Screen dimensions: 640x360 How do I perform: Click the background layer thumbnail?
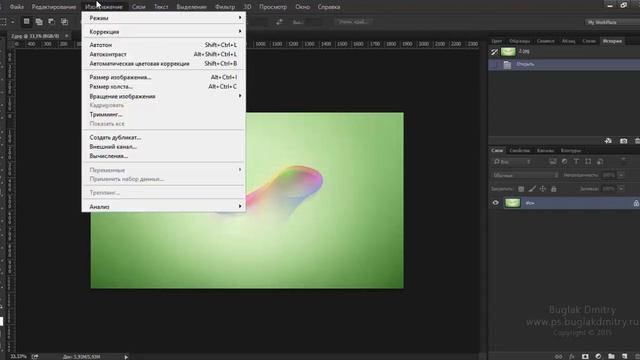click(x=512, y=203)
